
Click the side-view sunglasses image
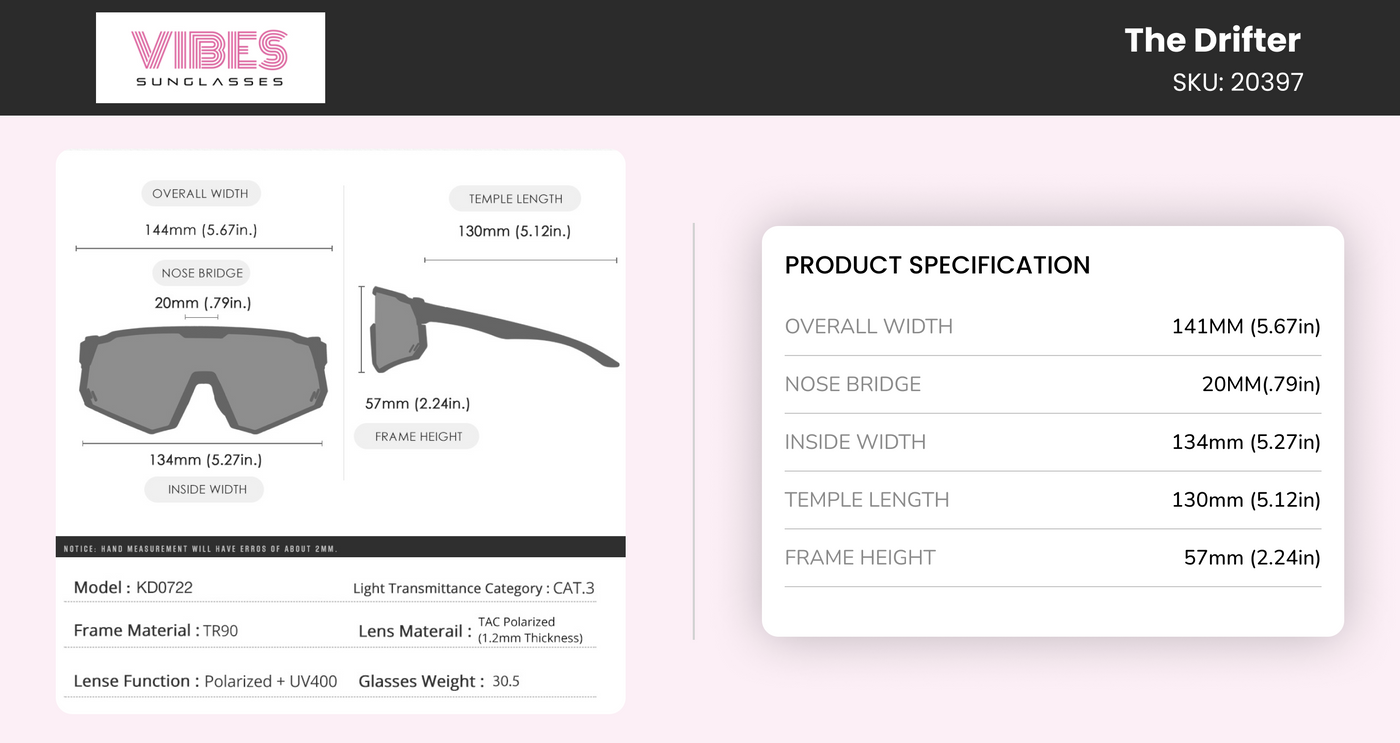pos(490,330)
